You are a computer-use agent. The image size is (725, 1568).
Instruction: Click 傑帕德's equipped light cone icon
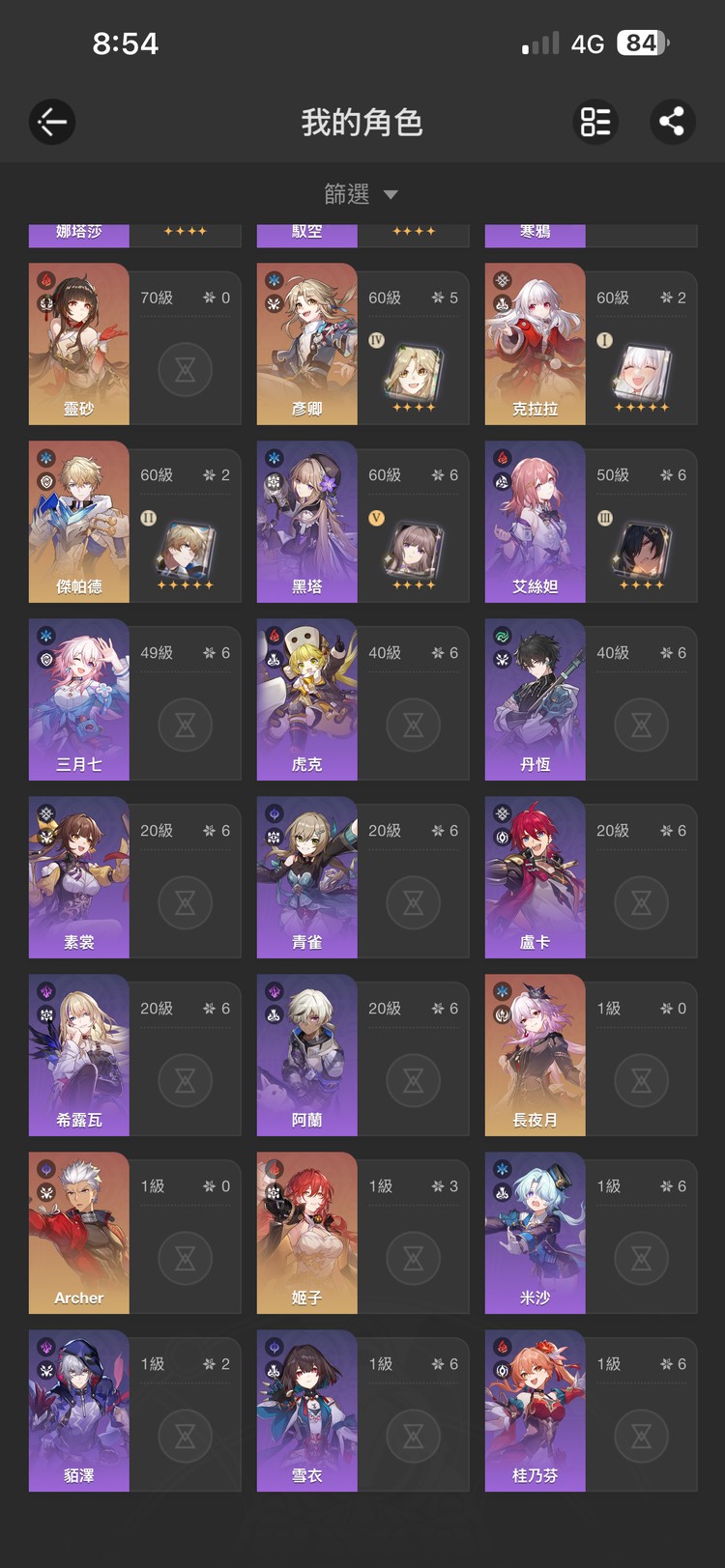pos(186,550)
